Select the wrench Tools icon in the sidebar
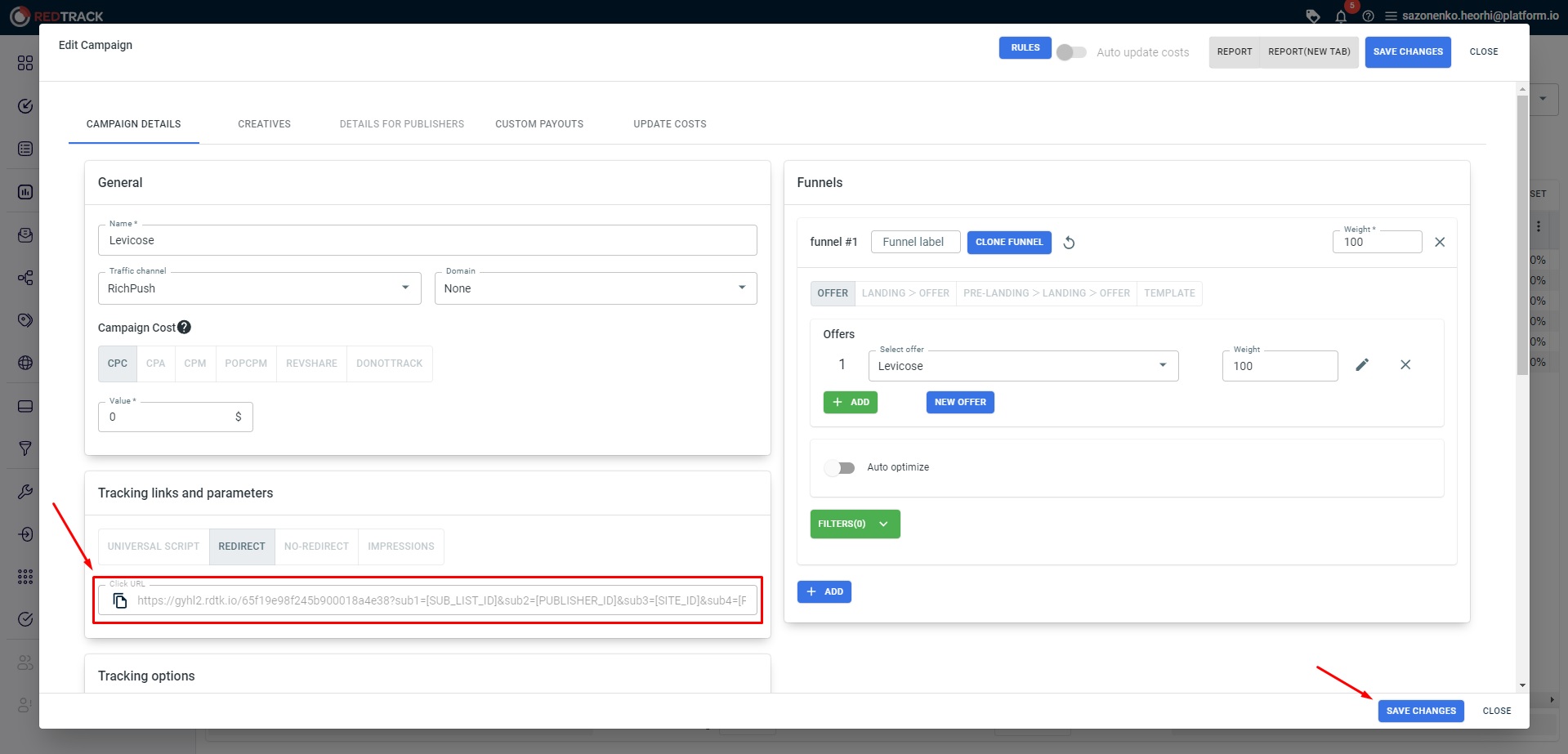1568x754 pixels. (x=25, y=491)
